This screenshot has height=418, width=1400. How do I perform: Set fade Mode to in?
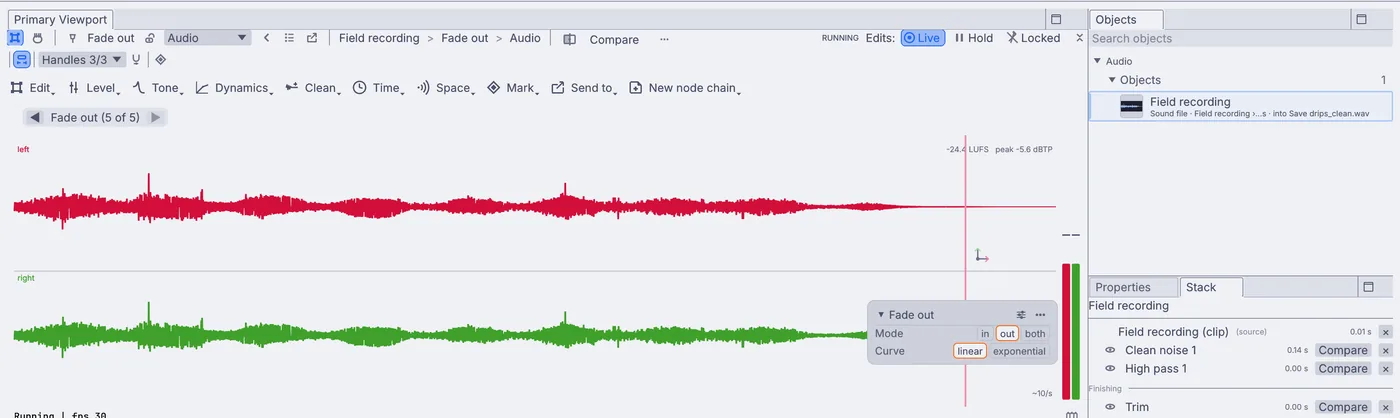(985, 334)
